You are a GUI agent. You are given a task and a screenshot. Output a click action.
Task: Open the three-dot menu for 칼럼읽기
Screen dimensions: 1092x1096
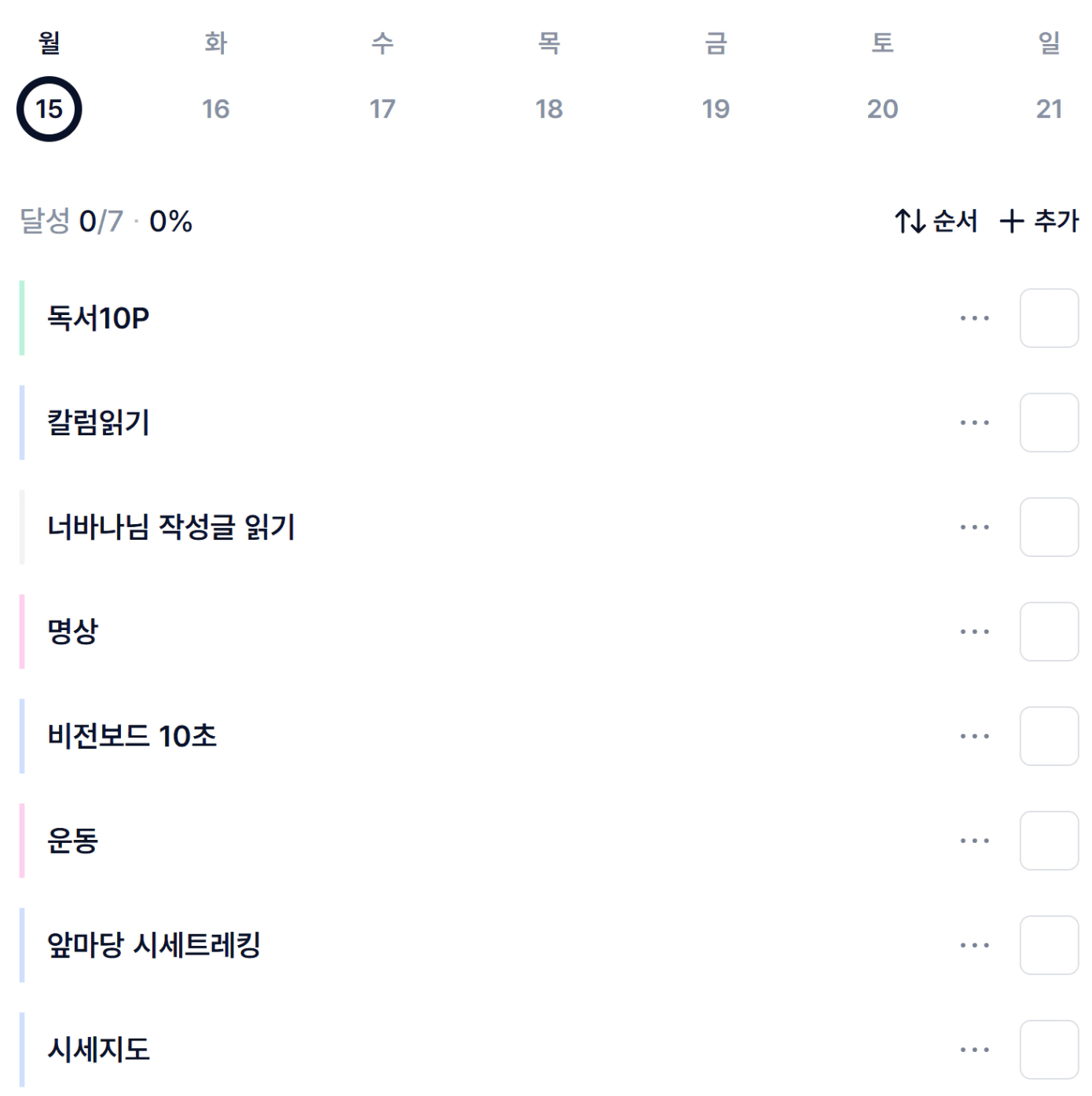click(x=974, y=423)
